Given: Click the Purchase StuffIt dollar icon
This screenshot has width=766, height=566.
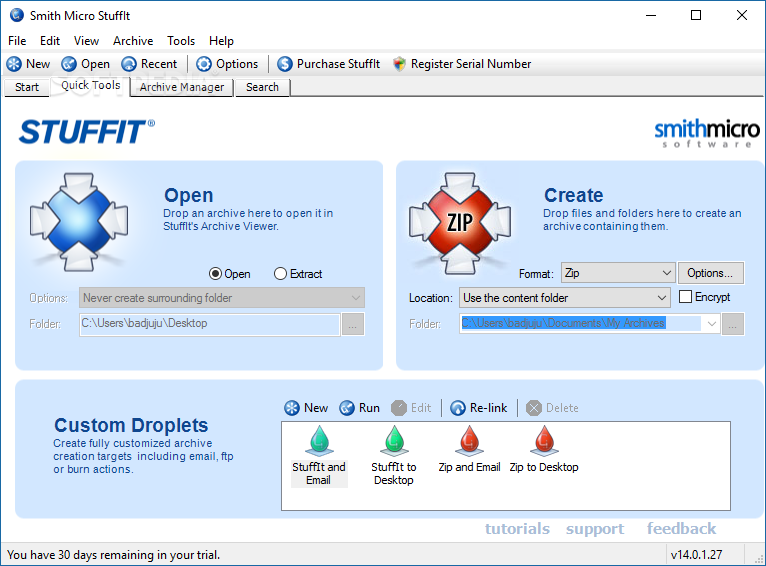Looking at the screenshot, I should pyautogui.click(x=285, y=64).
